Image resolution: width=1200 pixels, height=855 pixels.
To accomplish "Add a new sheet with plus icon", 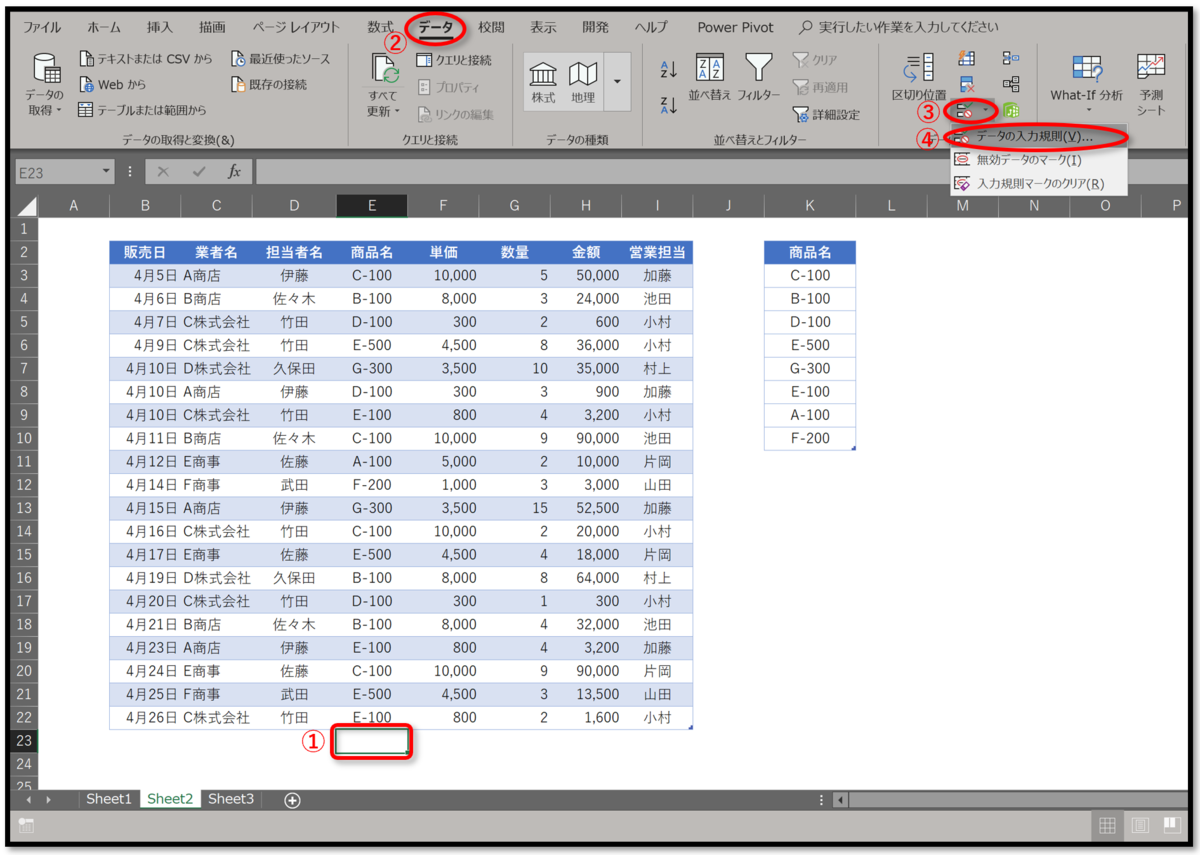I will tap(292, 800).
